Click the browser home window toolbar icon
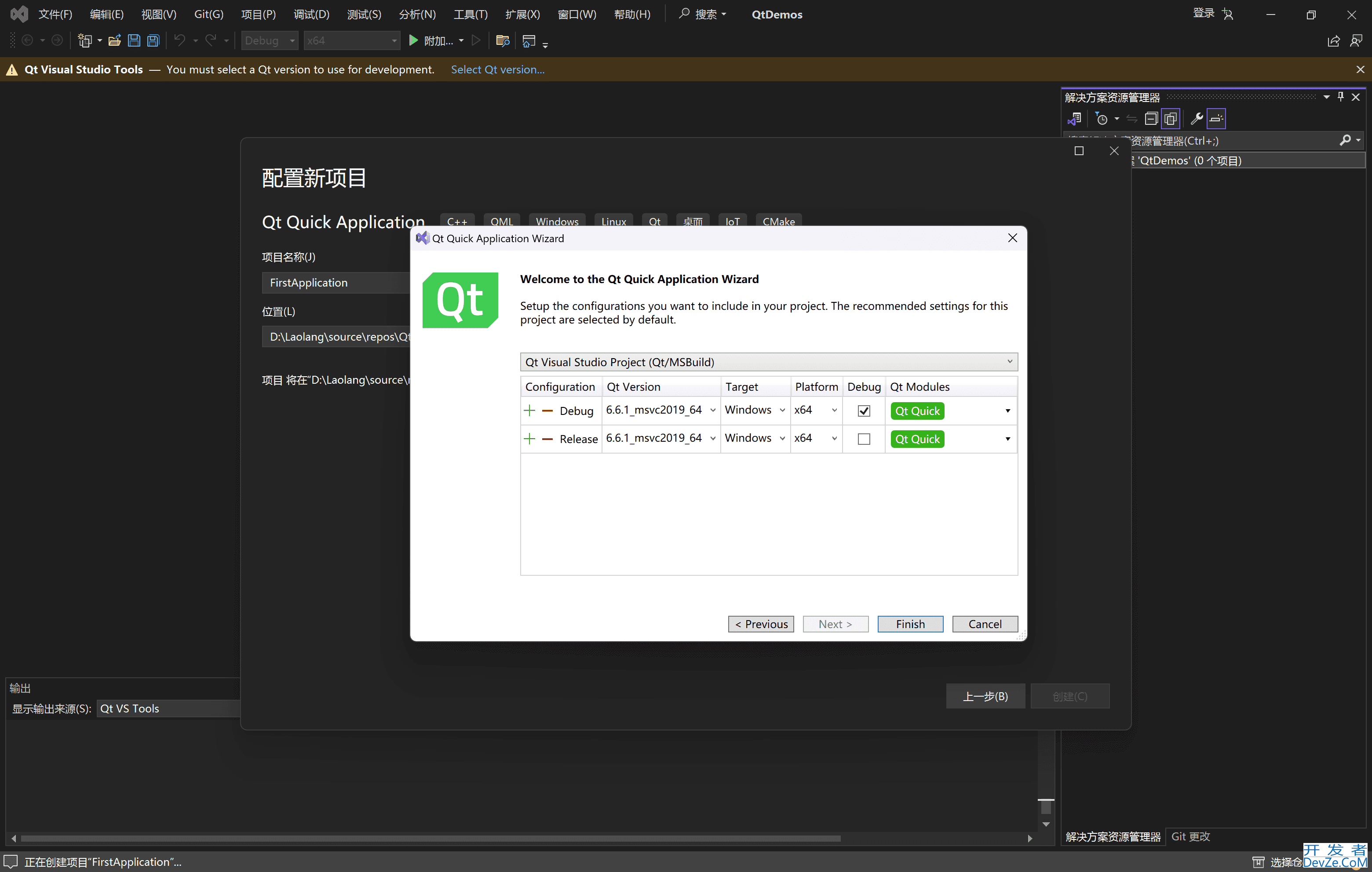Image resolution: width=1372 pixels, height=872 pixels. click(x=529, y=40)
